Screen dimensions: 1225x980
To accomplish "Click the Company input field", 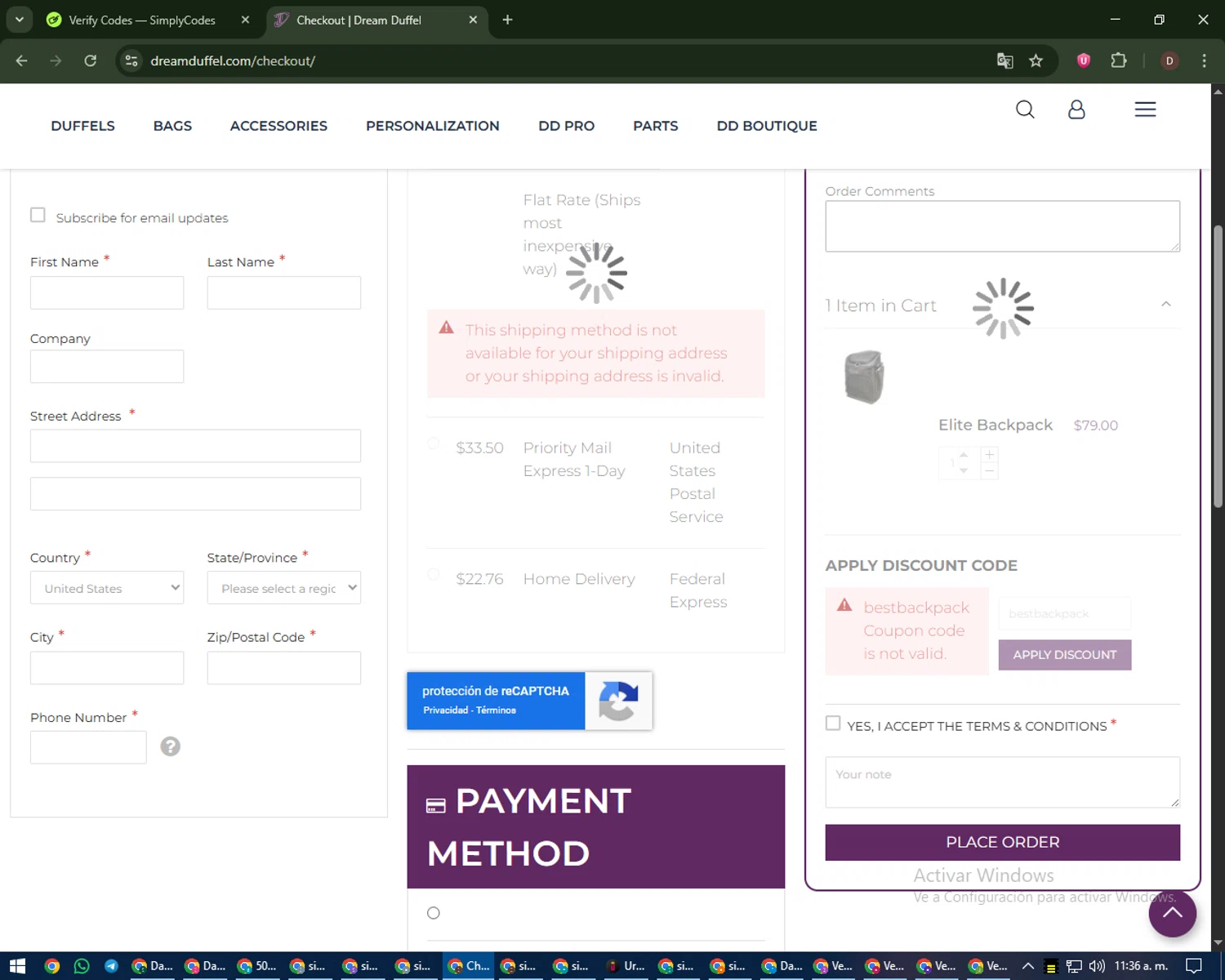I will point(107,367).
